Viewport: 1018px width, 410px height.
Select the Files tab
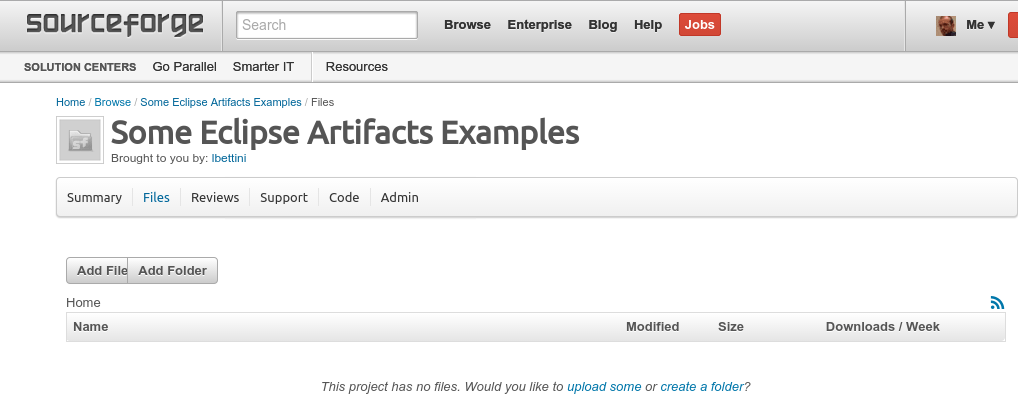(156, 198)
